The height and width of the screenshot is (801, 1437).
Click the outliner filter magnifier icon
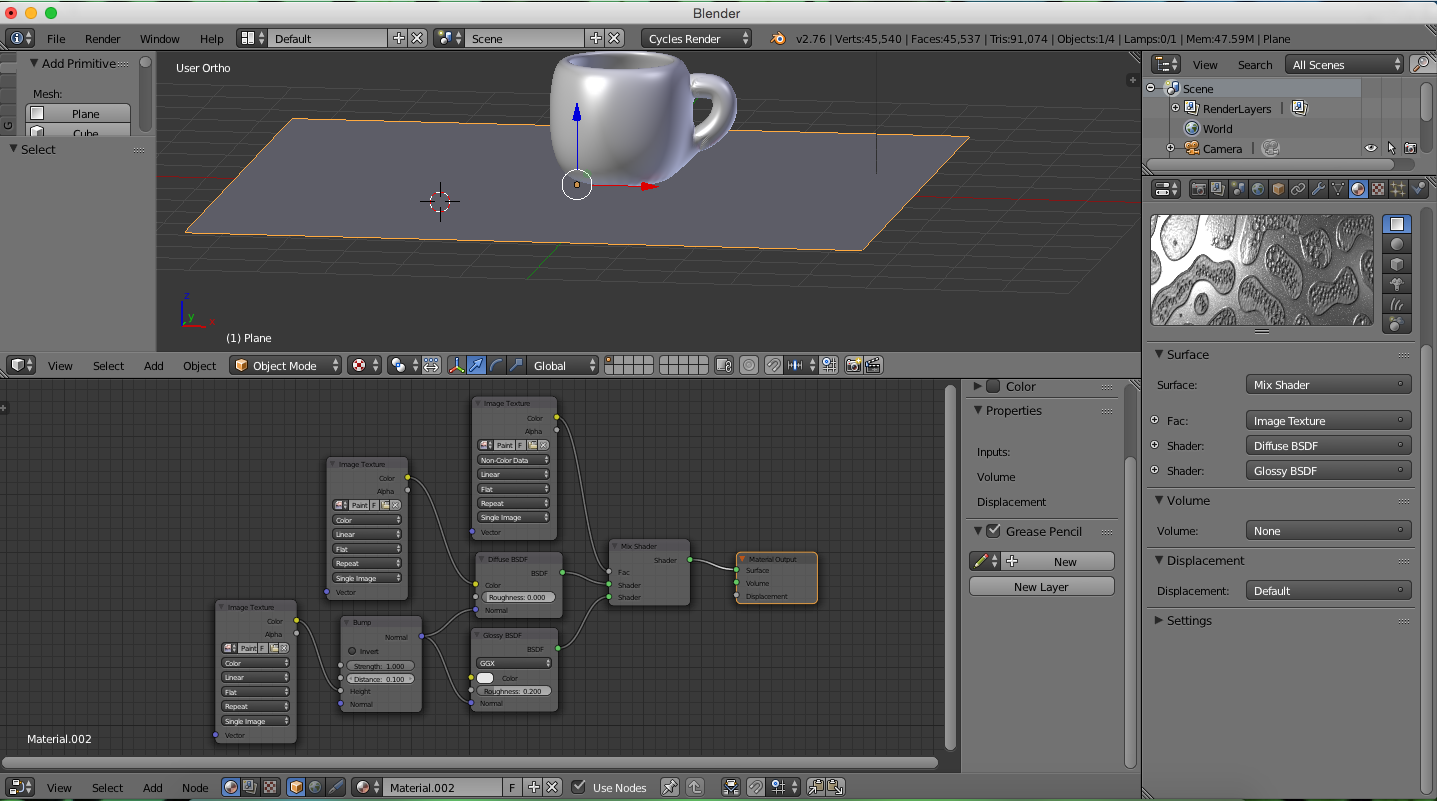click(x=1420, y=64)
